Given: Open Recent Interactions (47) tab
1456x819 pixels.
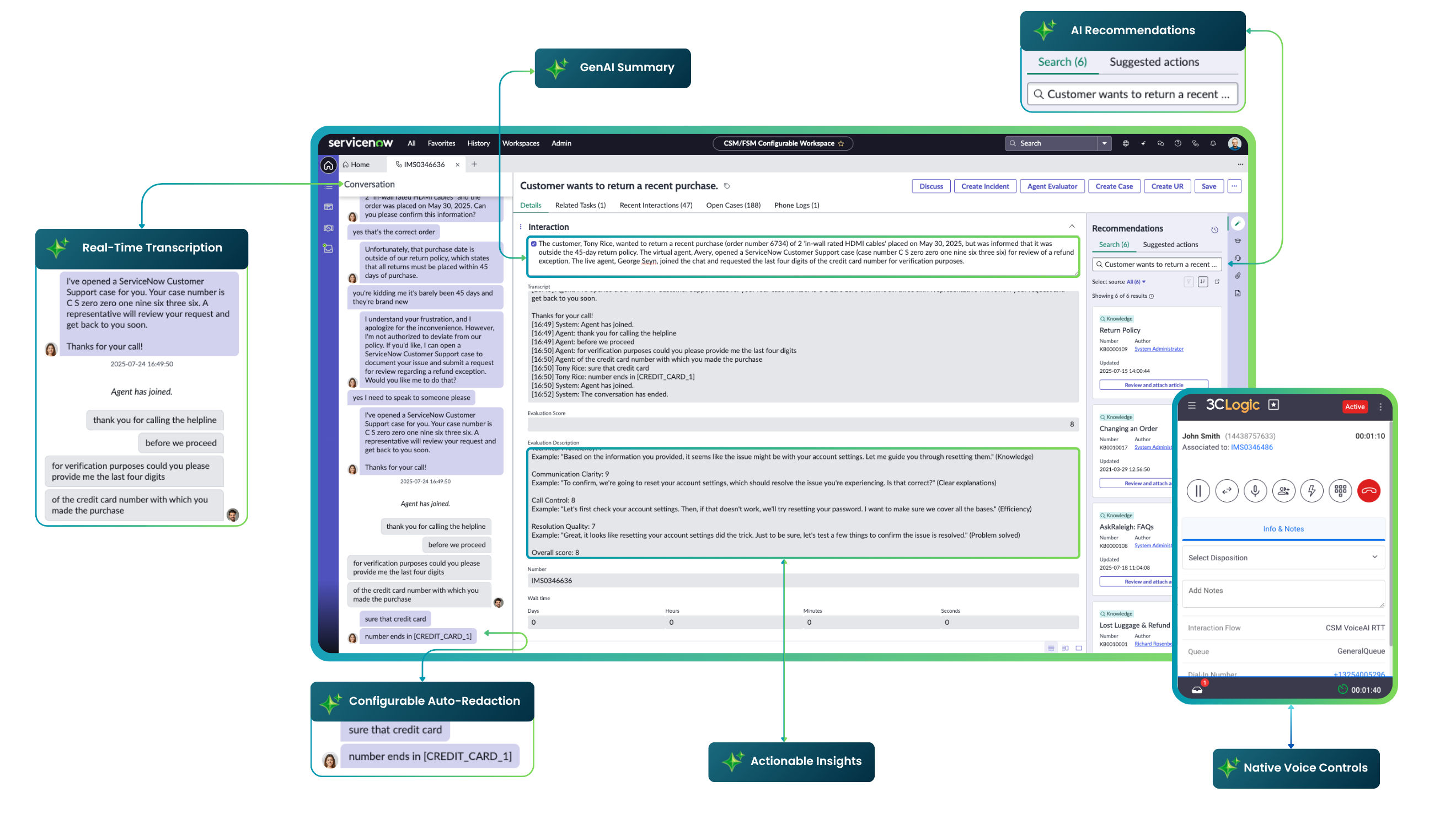Looking at the screenshot, I should pos(656,205).
